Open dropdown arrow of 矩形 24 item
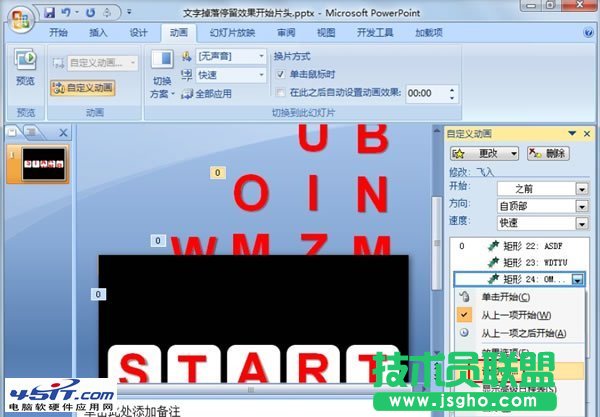Screen dimensions: 600x417 [x=577, y=280]
